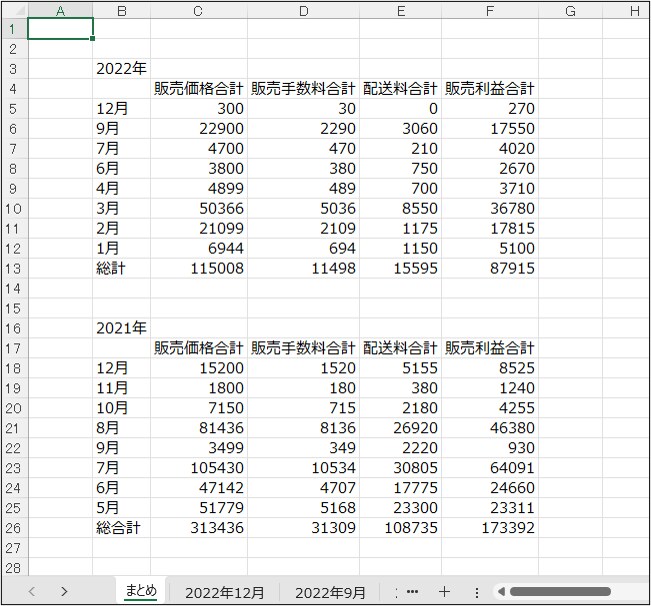Viewport: 651px width, 606px height.
Task: Click 配送料合計 header in row 4
Action: 401,88
